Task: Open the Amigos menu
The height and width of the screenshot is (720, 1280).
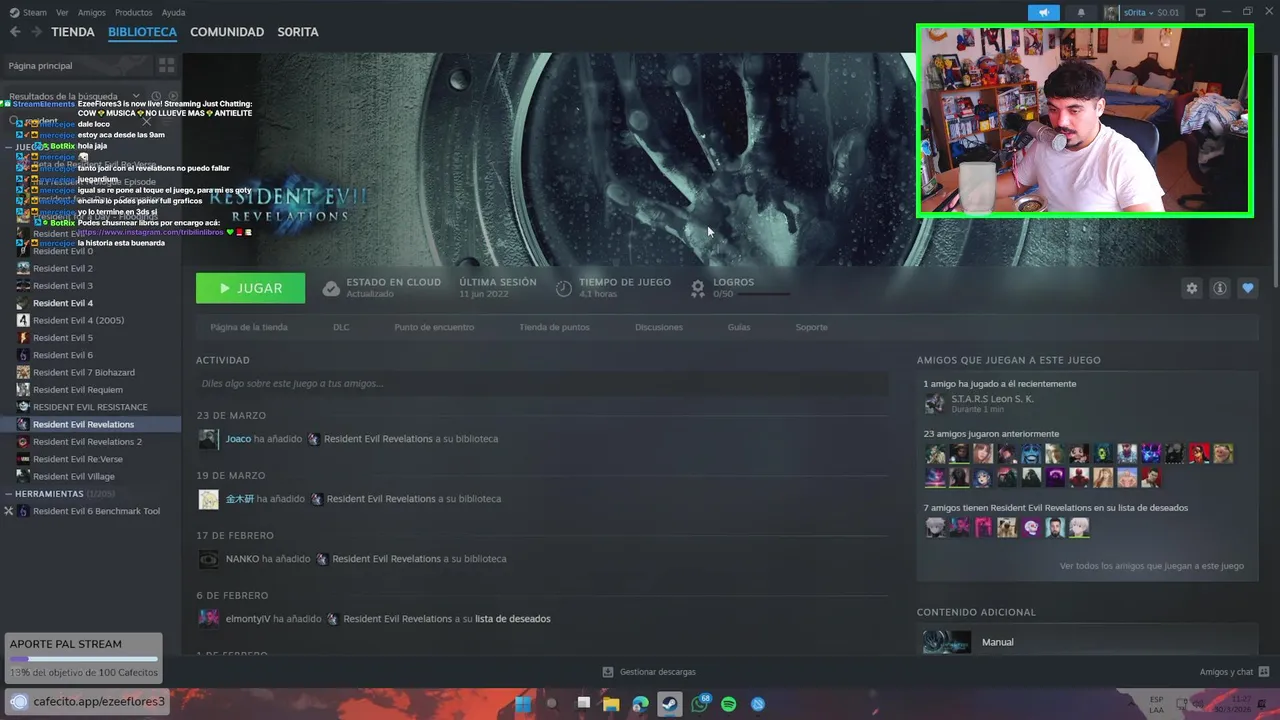Action: coord(92,12)
